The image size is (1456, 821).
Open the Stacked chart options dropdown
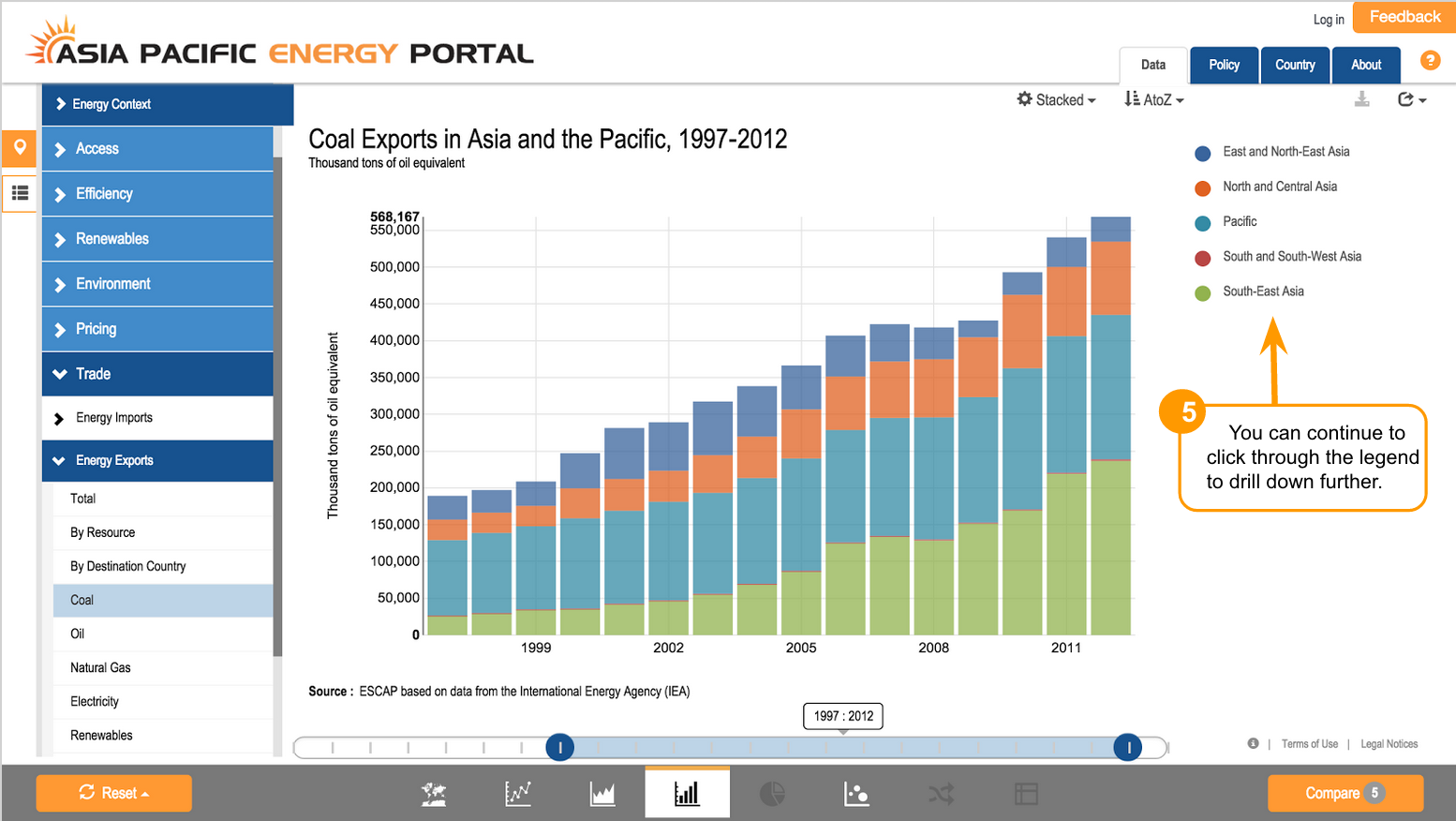click(x=1057, y=100)
